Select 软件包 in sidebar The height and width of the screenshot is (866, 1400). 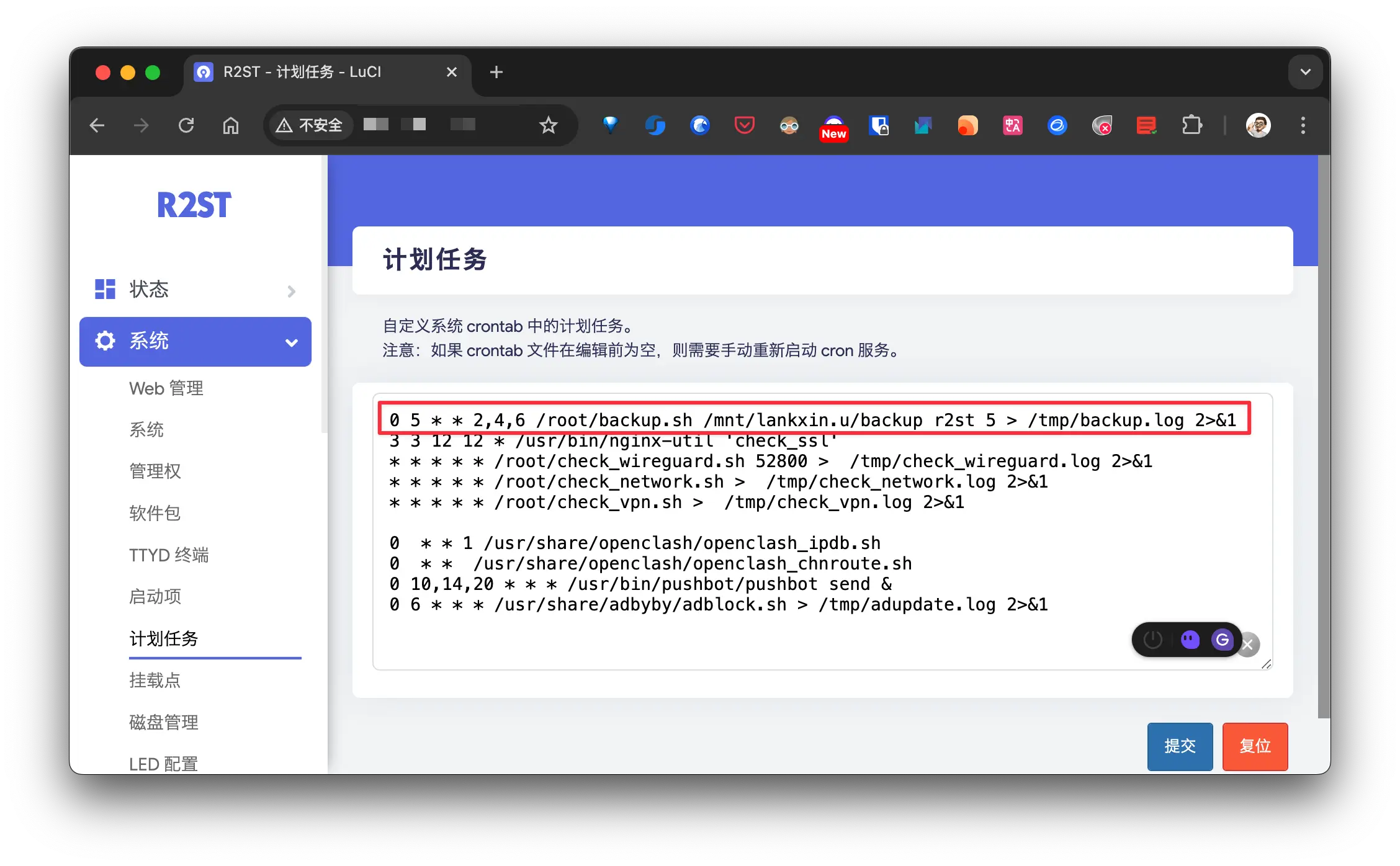(x=155, y=513)
